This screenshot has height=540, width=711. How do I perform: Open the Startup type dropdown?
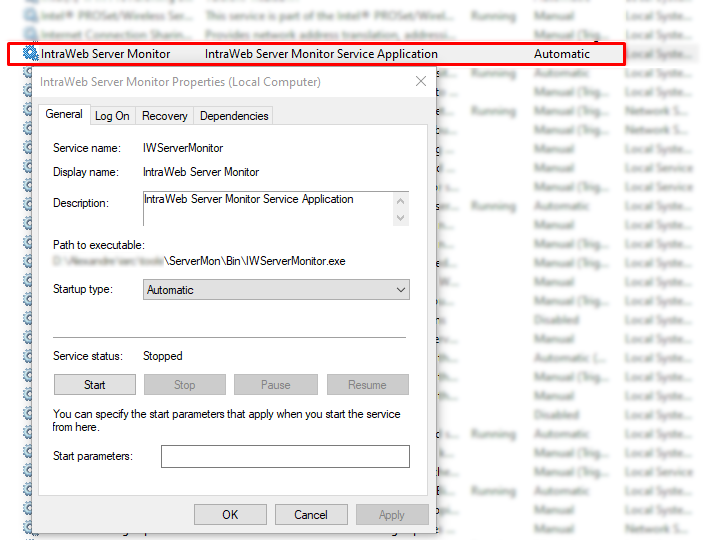(x=276, y=290)
